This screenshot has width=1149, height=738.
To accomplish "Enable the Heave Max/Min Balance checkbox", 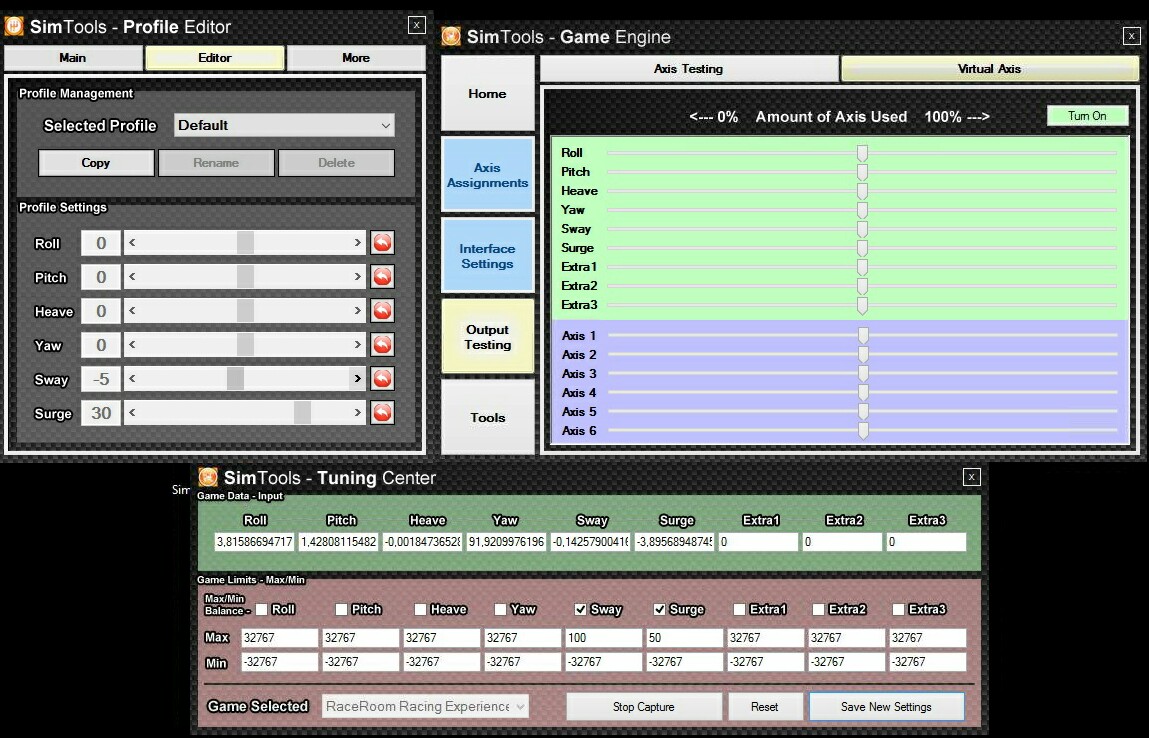I will pyautogui.click(x=420, y=609).
